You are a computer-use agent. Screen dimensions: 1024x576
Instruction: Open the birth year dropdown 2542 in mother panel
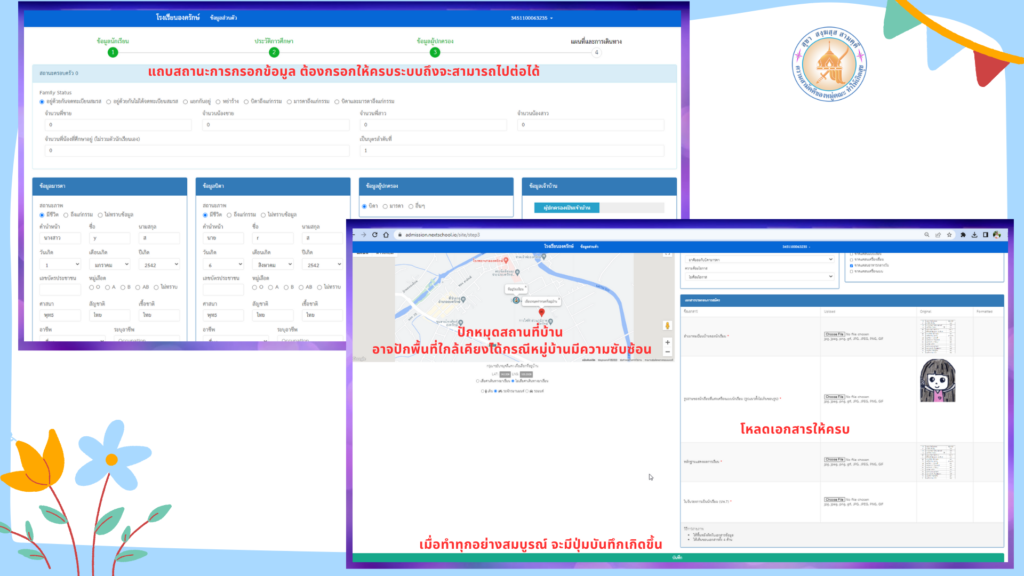pyautogui.click(x=159, y=264)
